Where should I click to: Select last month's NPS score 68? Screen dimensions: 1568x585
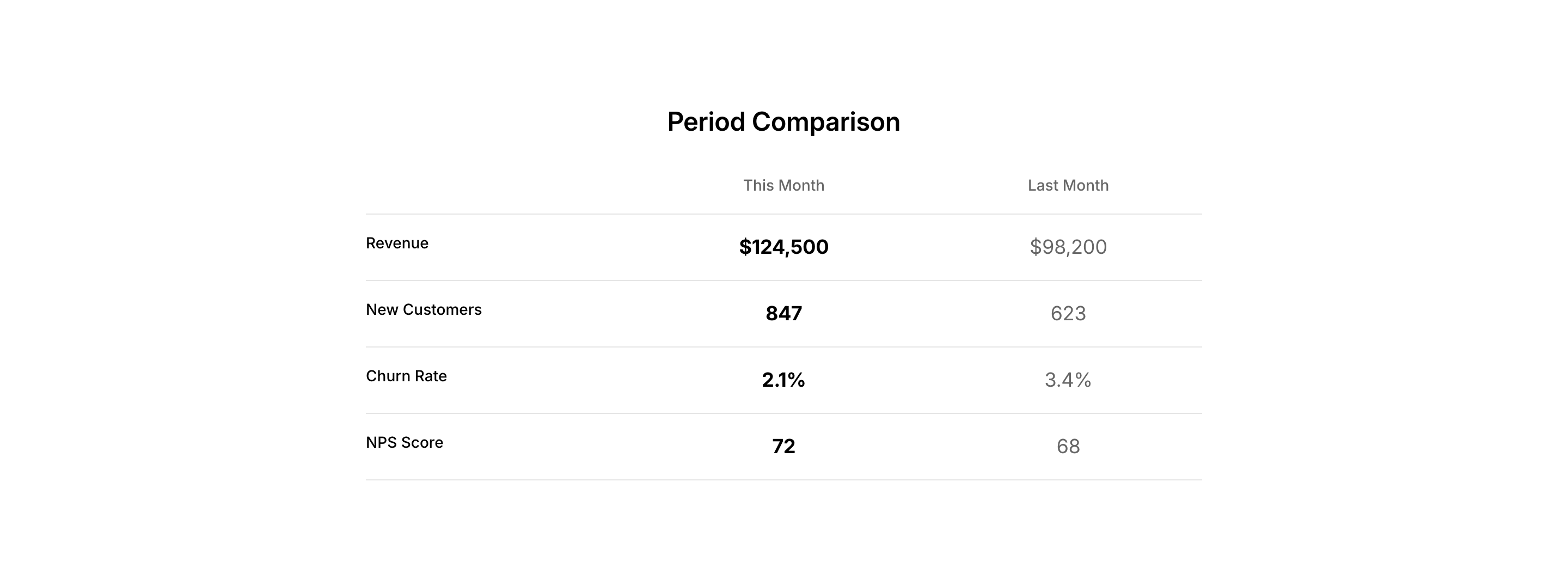[1068, 446]
